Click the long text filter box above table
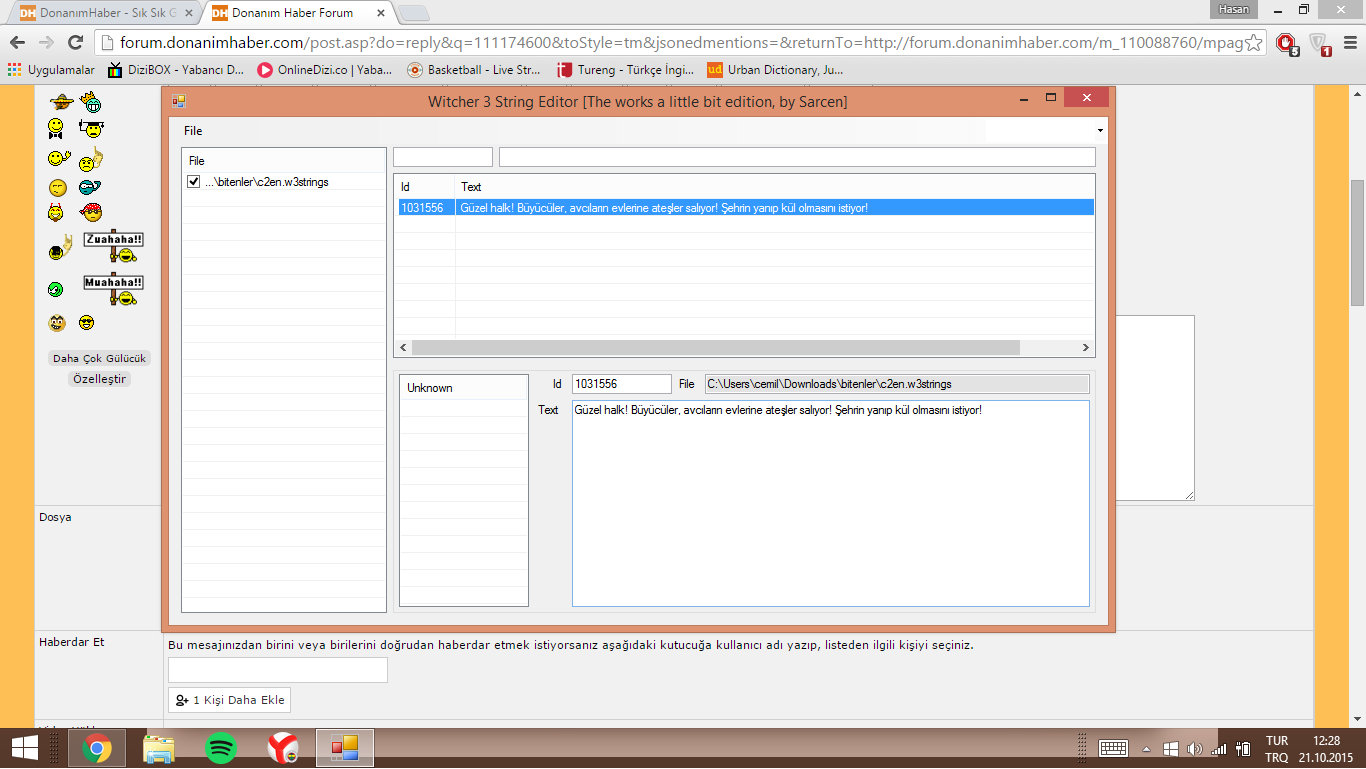This screenshot has height=769, width=1366. [797, 157]
